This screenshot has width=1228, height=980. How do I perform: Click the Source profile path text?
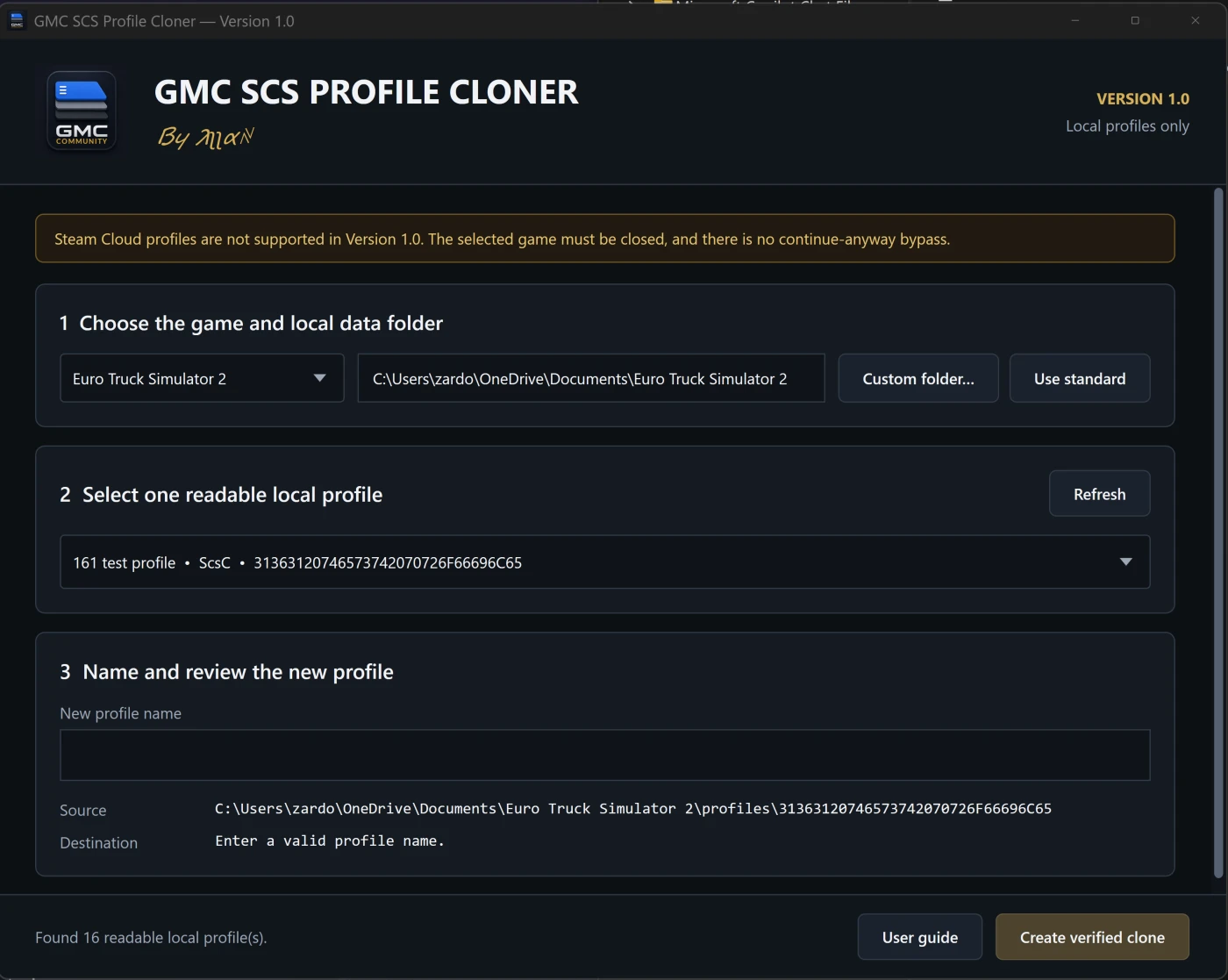click(x=632, y=808)
